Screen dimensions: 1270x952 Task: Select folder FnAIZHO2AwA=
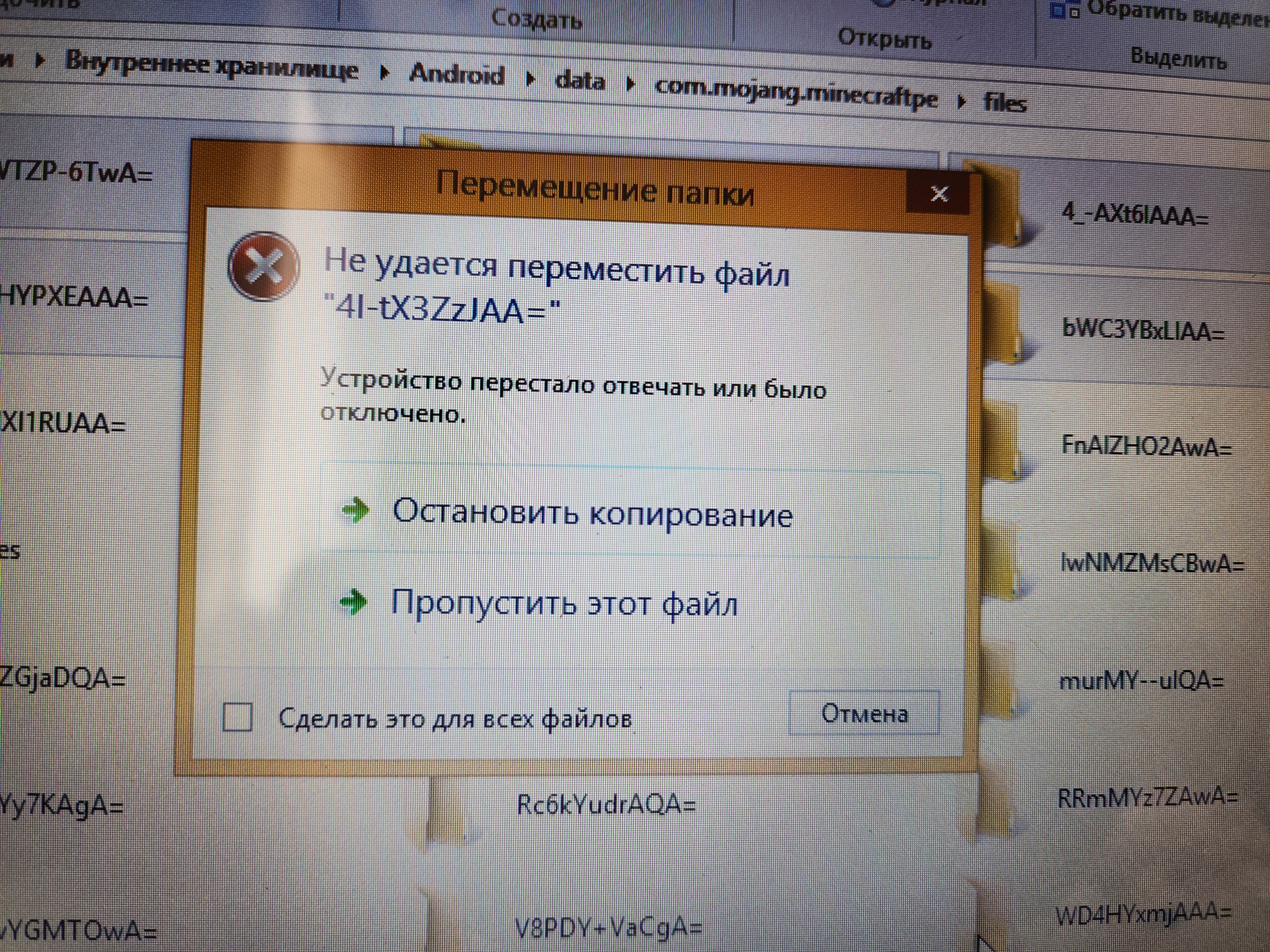(x=1146, y=446)
